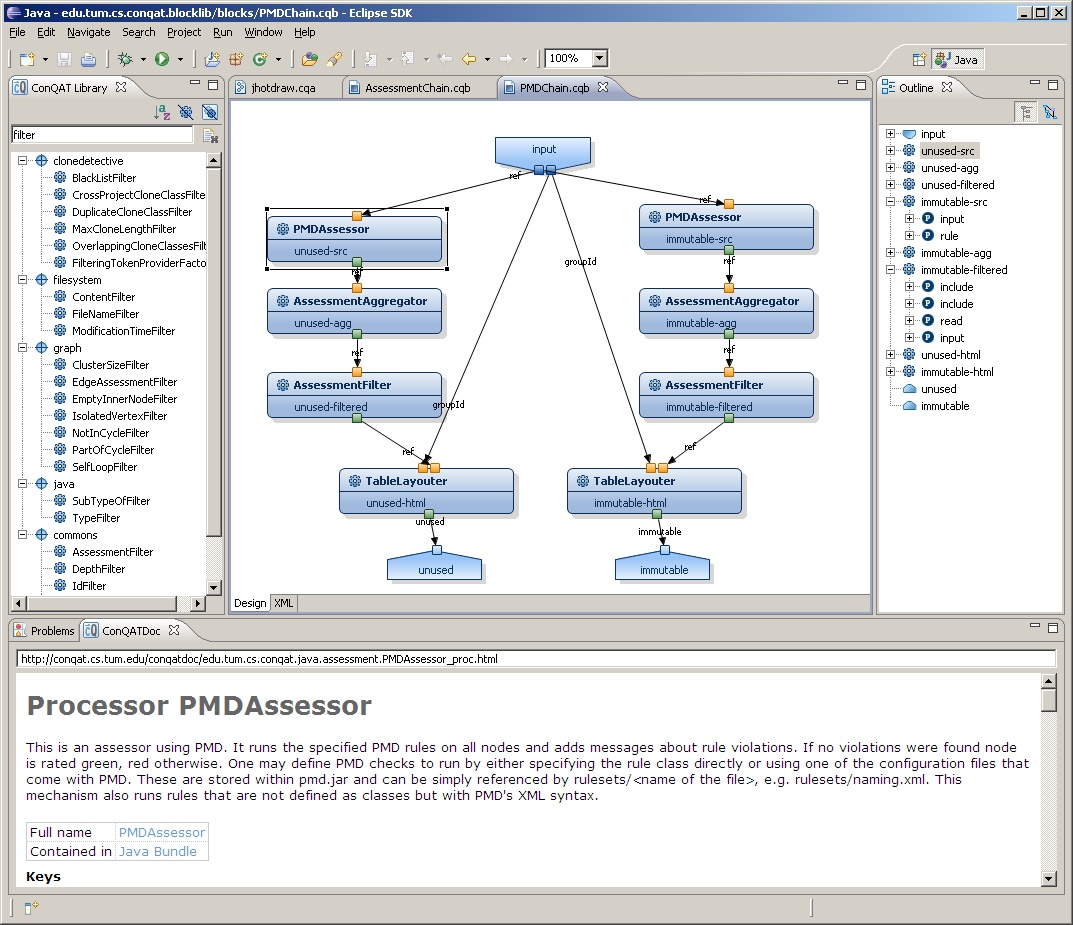Screen dimensions: 1073x925
Task: Toggle the boxed crossed-out filter icon in ConQAT Library
Action: tap(210, 112)
